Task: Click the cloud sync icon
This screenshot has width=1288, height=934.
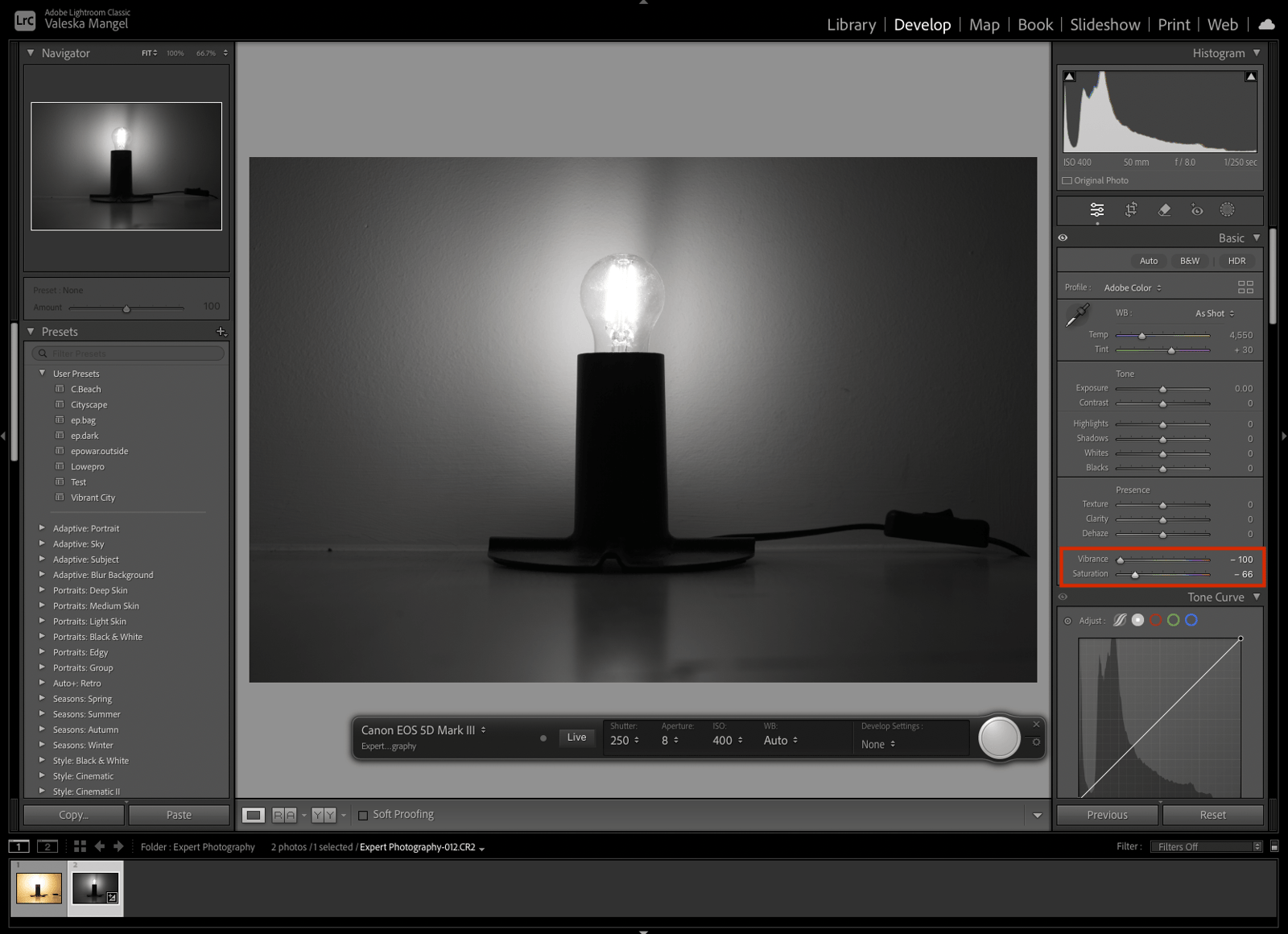Action: pyautogui.click(x=1266, y=24)
